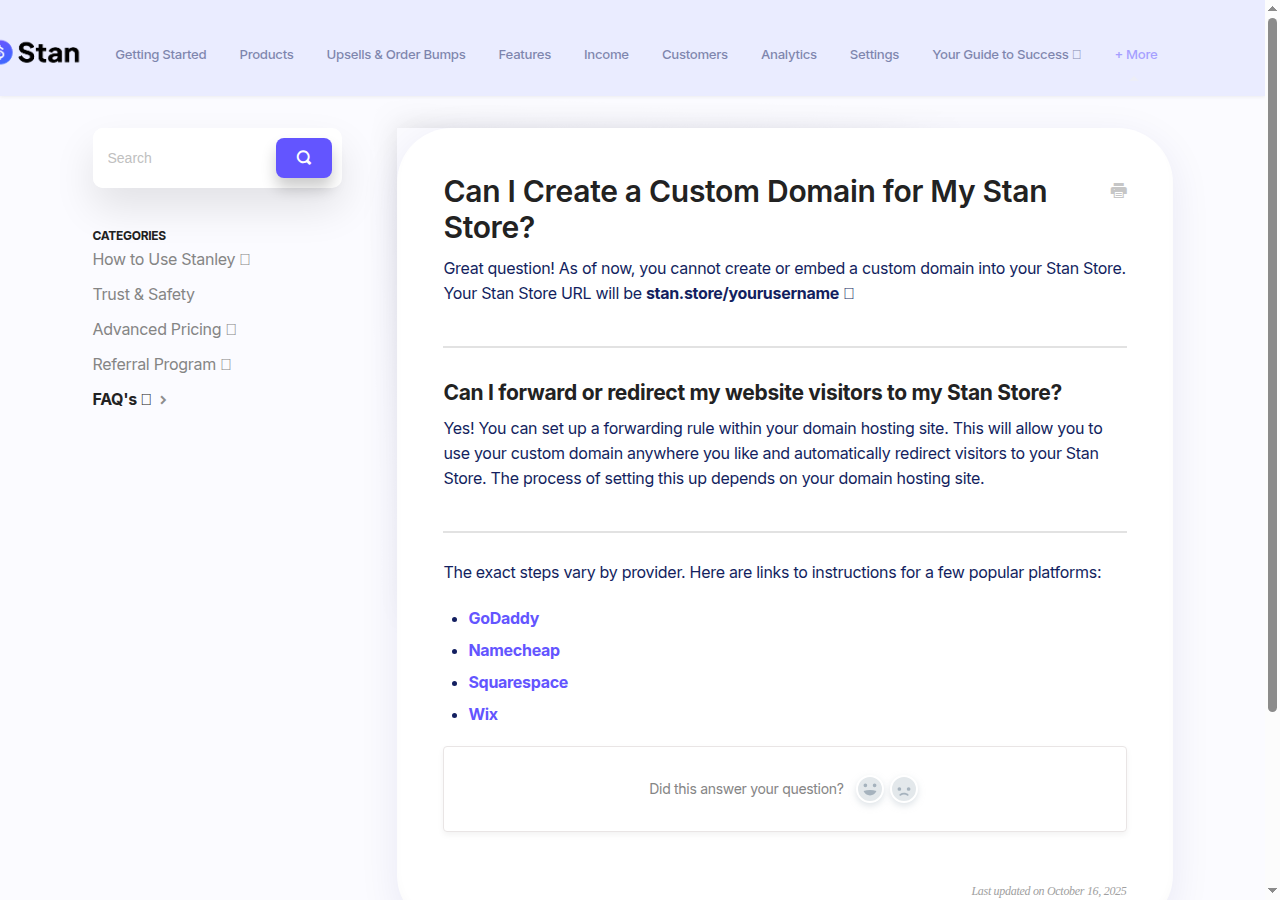The image size is (1280, 900).
Task: Open Trust & Safety category
Action: click(144, 294)
